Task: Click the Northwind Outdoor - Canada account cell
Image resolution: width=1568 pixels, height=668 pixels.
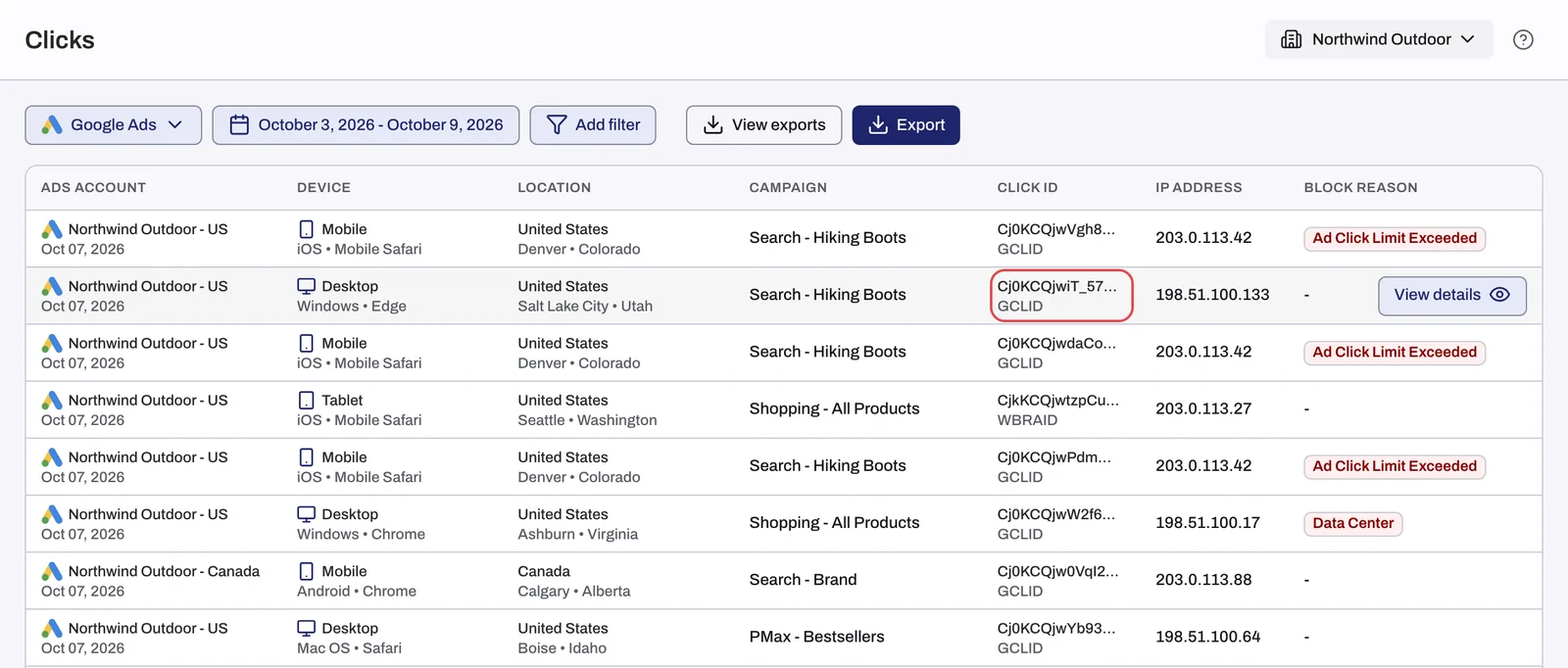Action: tap(151, 581)
